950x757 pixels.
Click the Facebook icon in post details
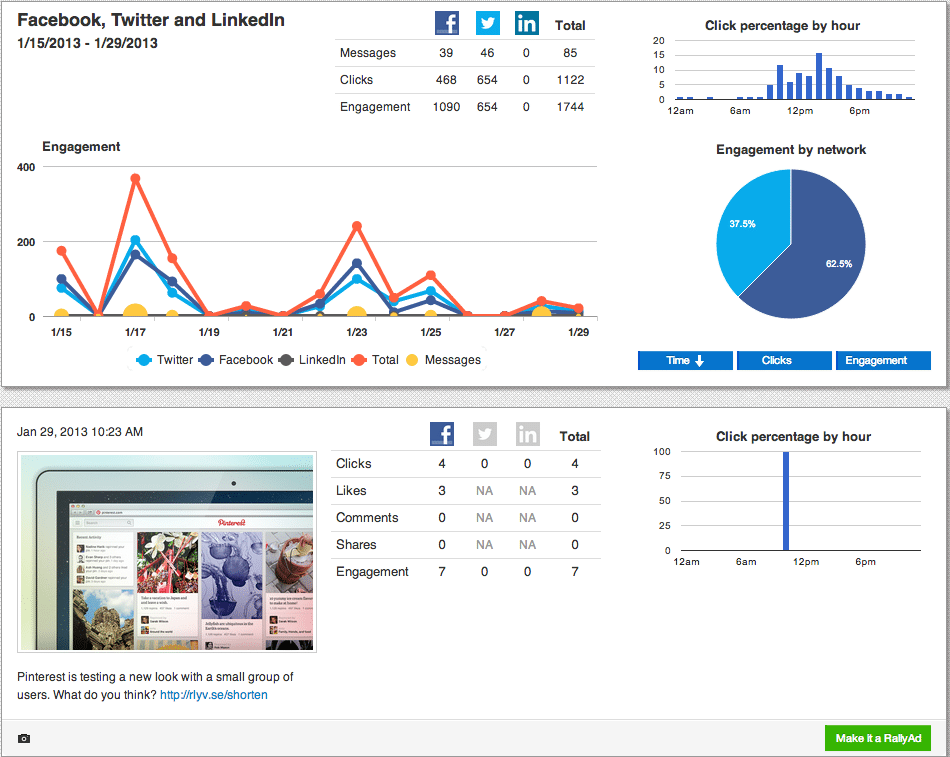point(442,434)
